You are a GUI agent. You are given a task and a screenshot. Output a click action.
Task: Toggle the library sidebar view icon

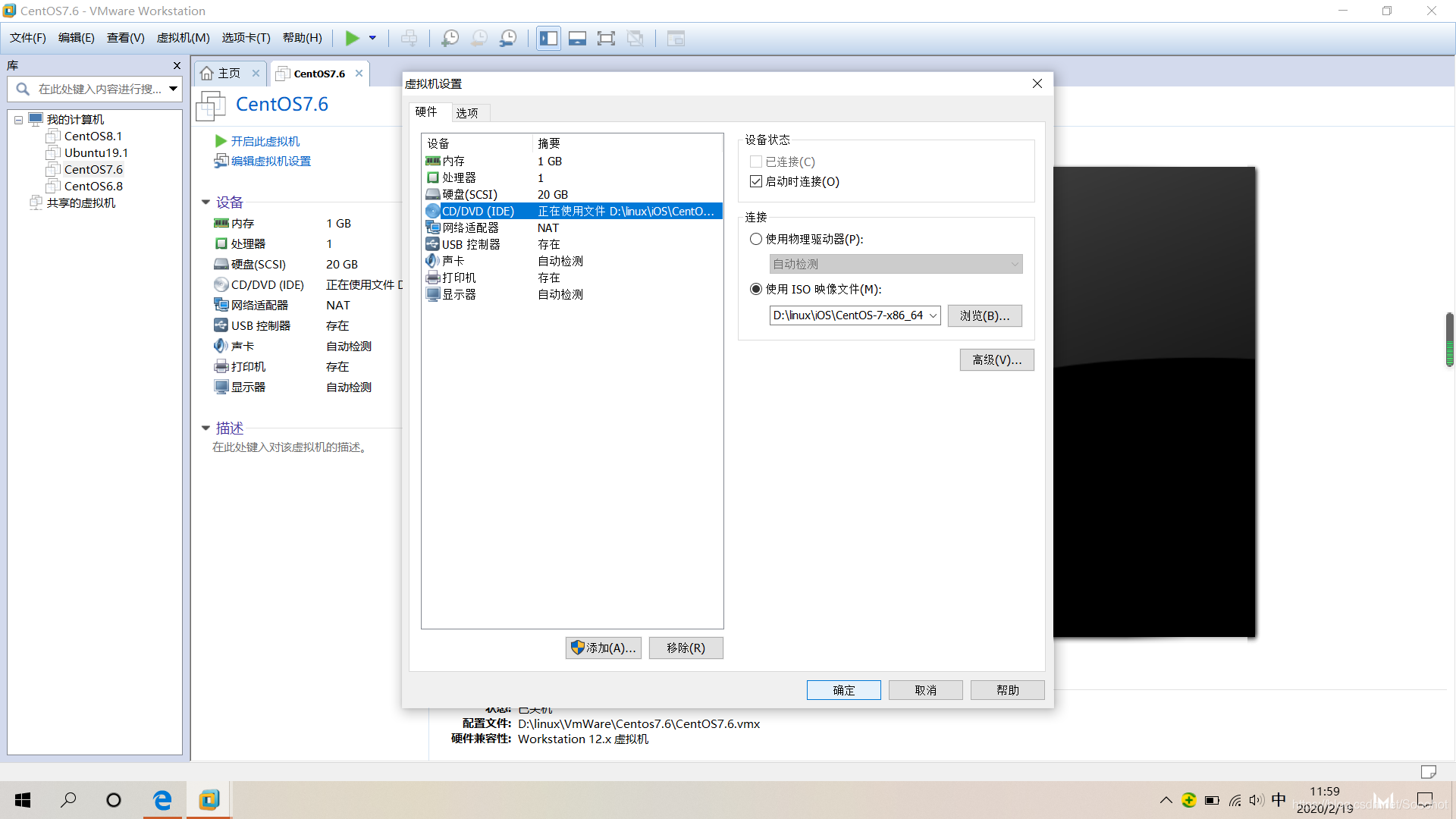548,38
